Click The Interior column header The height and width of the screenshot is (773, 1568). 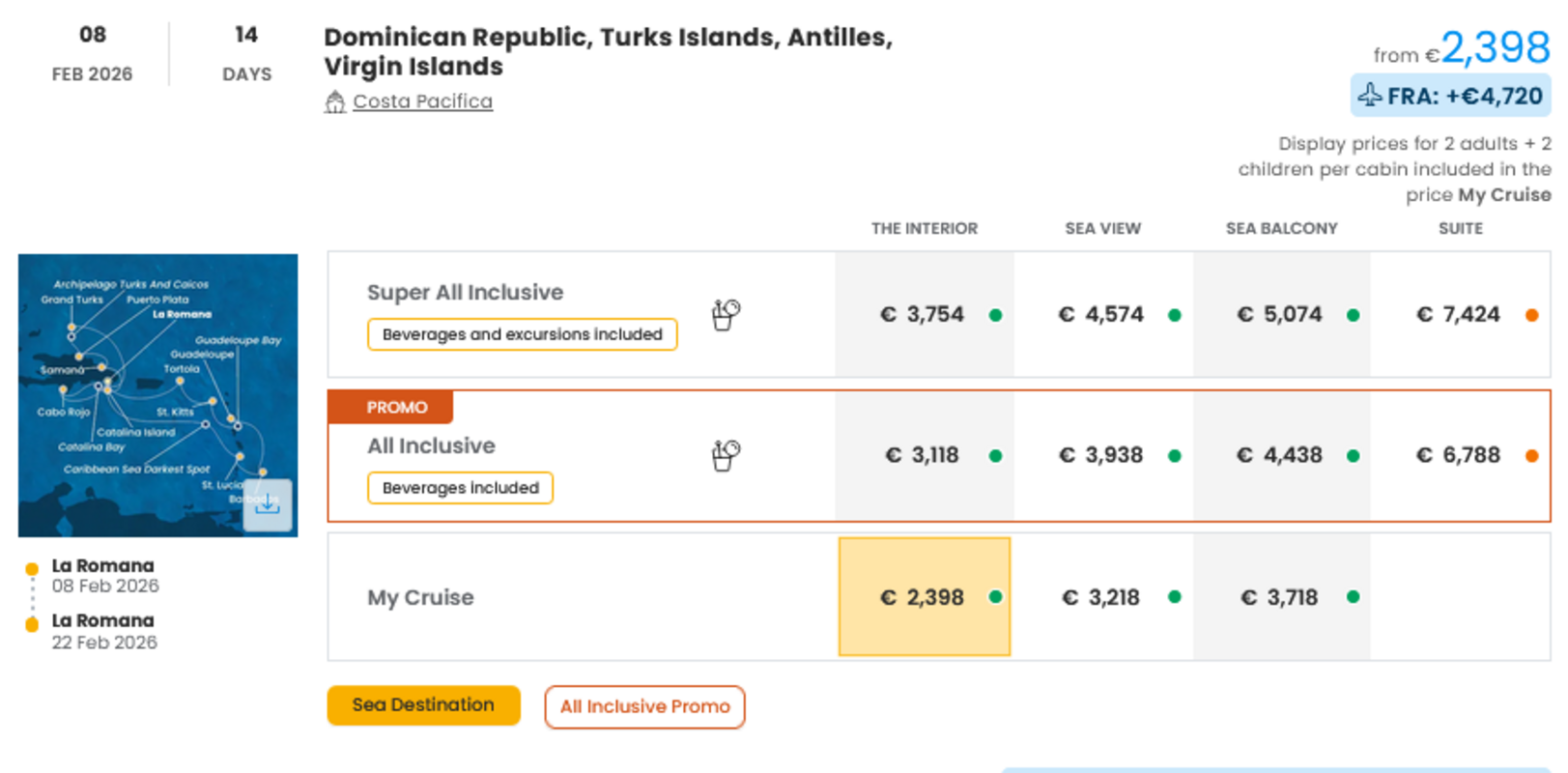(924, 229)
